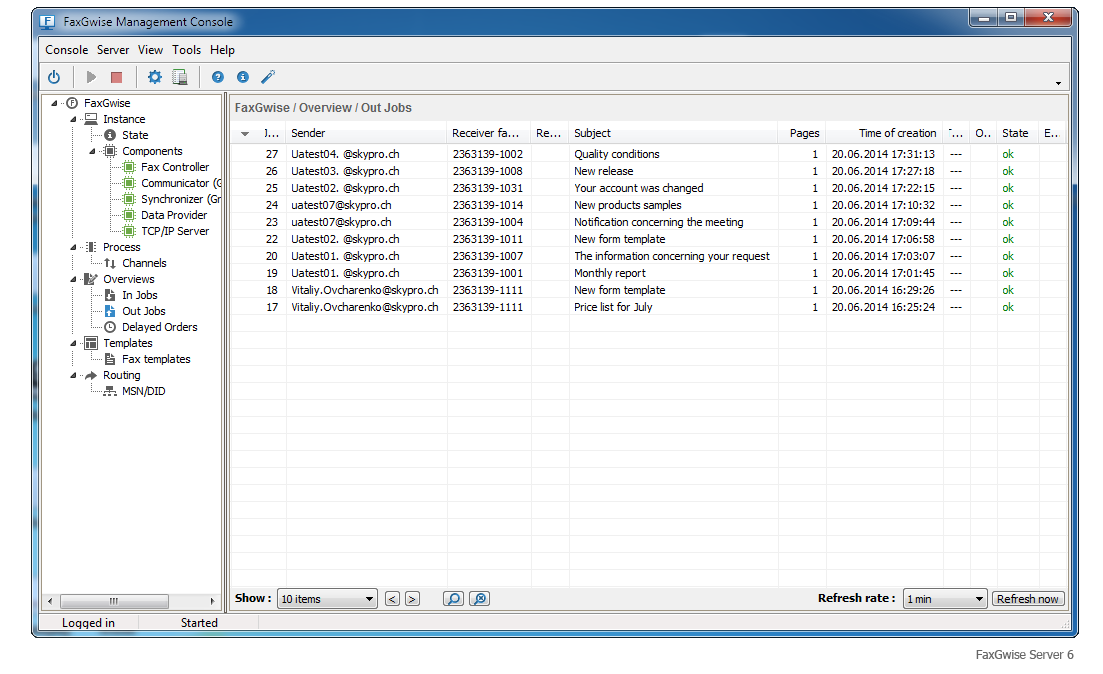
Task: Sort by Receiver fax column header
Action: 489,133
